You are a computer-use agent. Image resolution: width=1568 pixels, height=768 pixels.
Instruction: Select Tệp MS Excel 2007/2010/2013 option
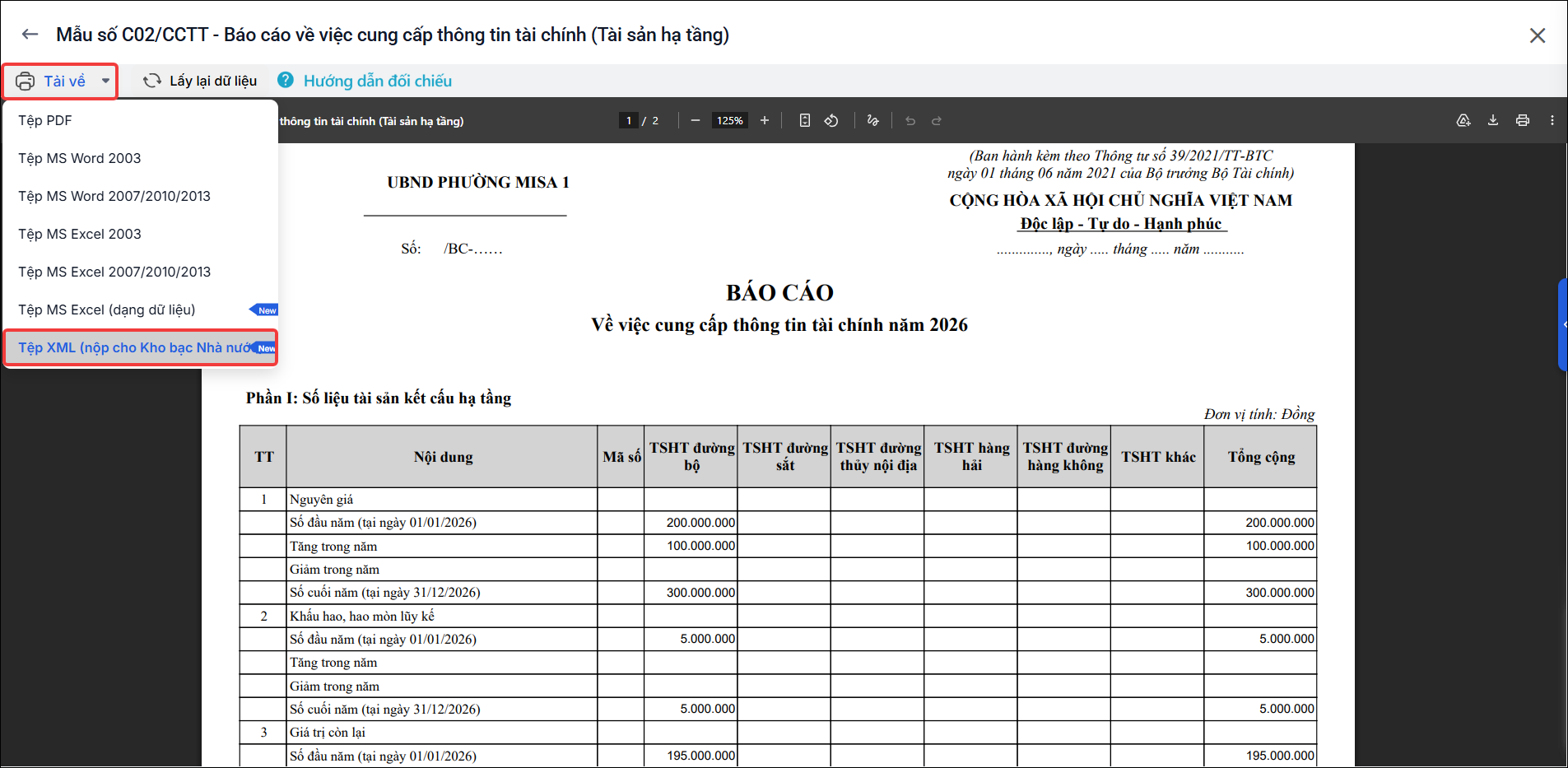point(141,272)
